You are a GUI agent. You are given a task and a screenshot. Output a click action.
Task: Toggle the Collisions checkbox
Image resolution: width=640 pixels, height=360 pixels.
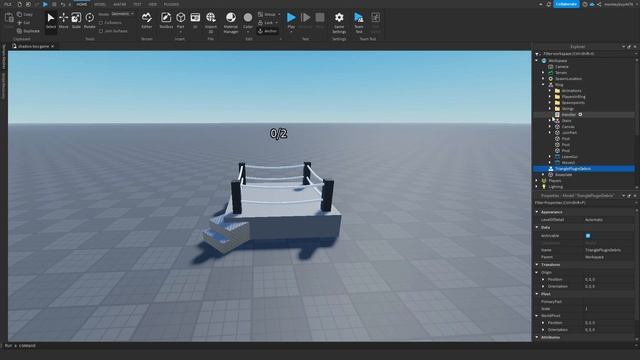(101, 23)
